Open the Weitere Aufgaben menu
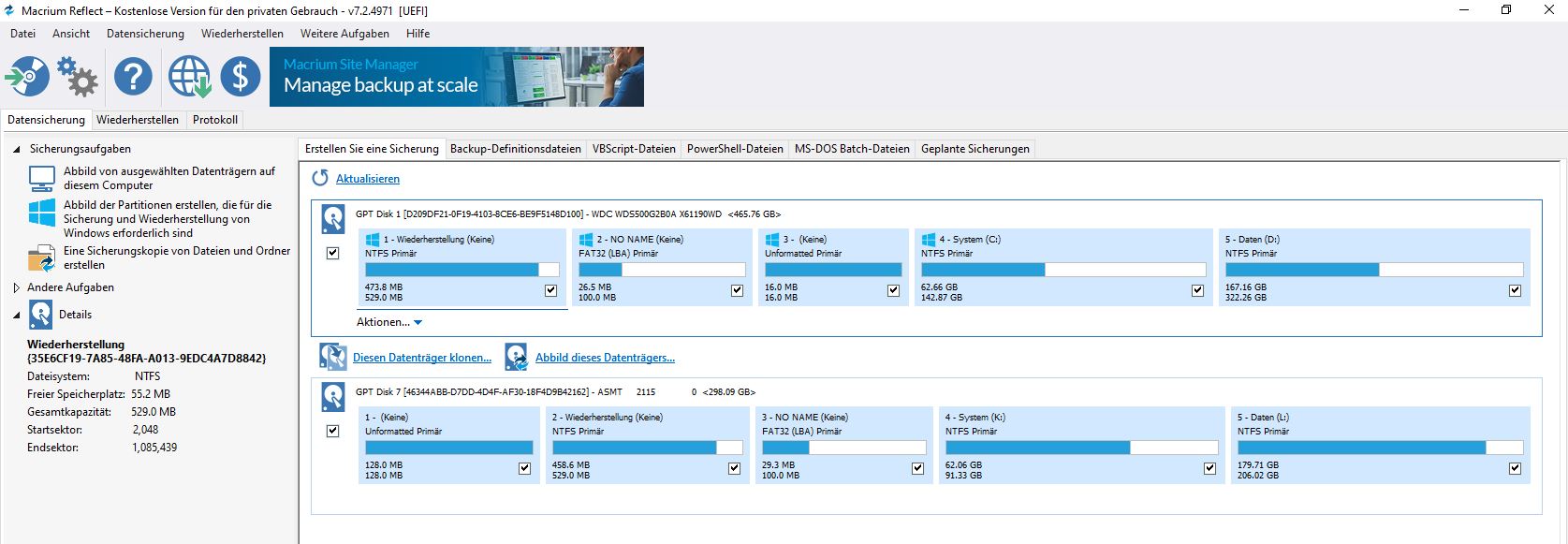 (344, 33)
